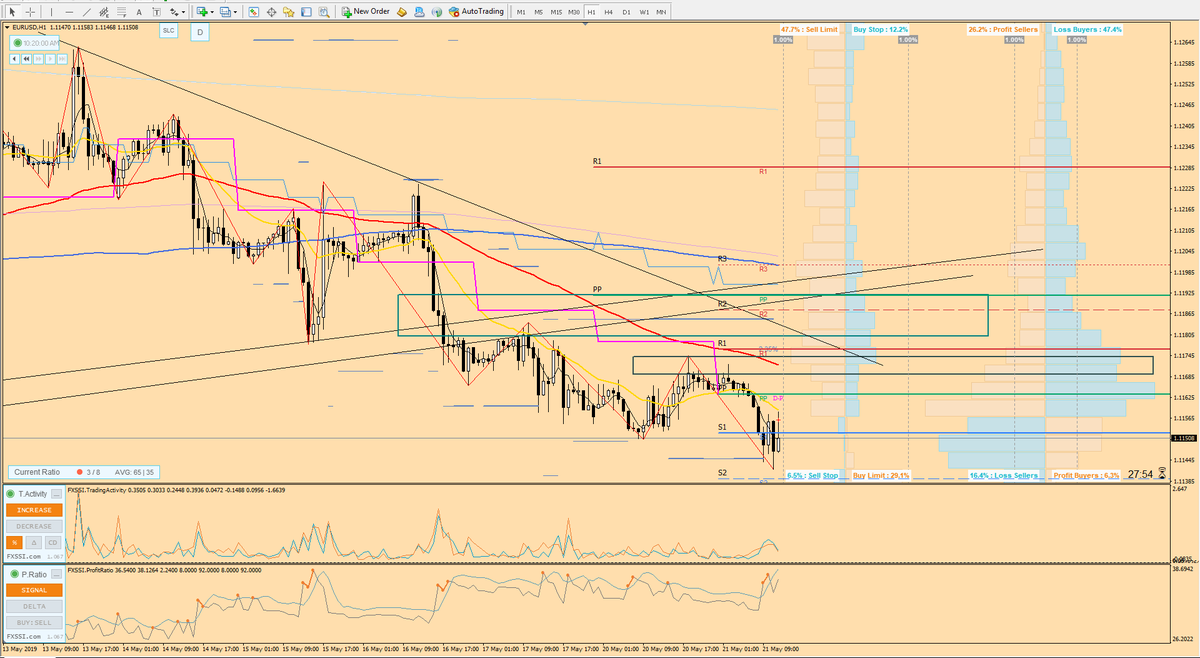Open the Navigator star-folder icon
The height and width of the screenshot is (658, 1200).
coord(288,12)
